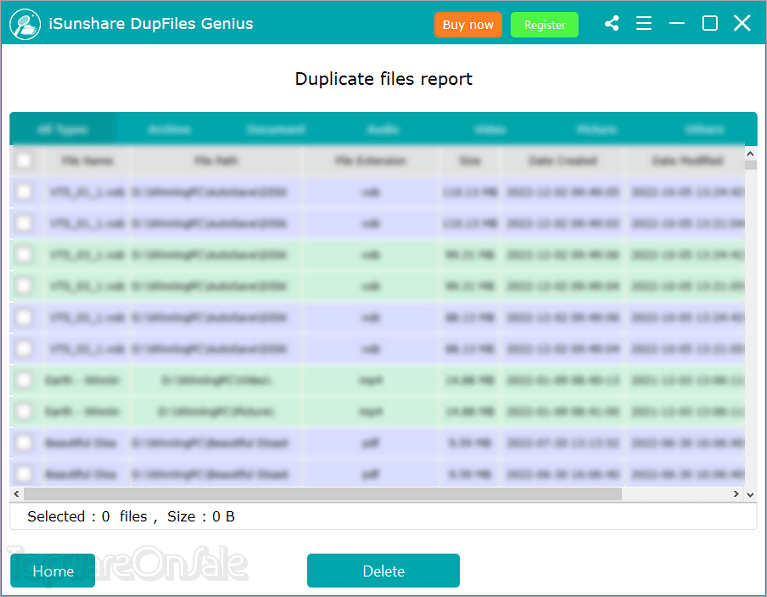Check the Earth mp4 file in Video folder
The height and width of the screenshot is (597, 767).
(23, 380)
